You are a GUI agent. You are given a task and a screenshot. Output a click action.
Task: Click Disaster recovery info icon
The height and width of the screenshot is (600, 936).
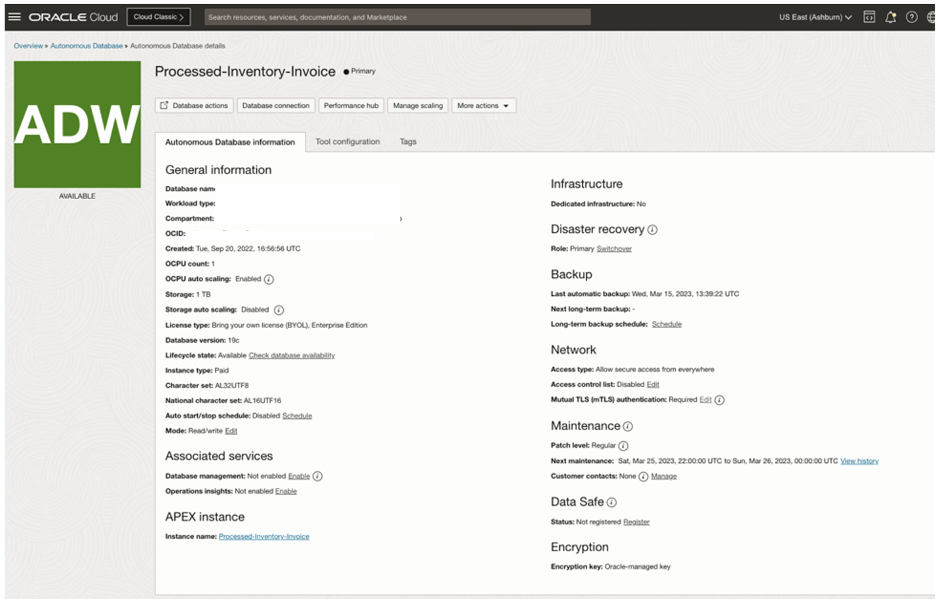[652, 229]
